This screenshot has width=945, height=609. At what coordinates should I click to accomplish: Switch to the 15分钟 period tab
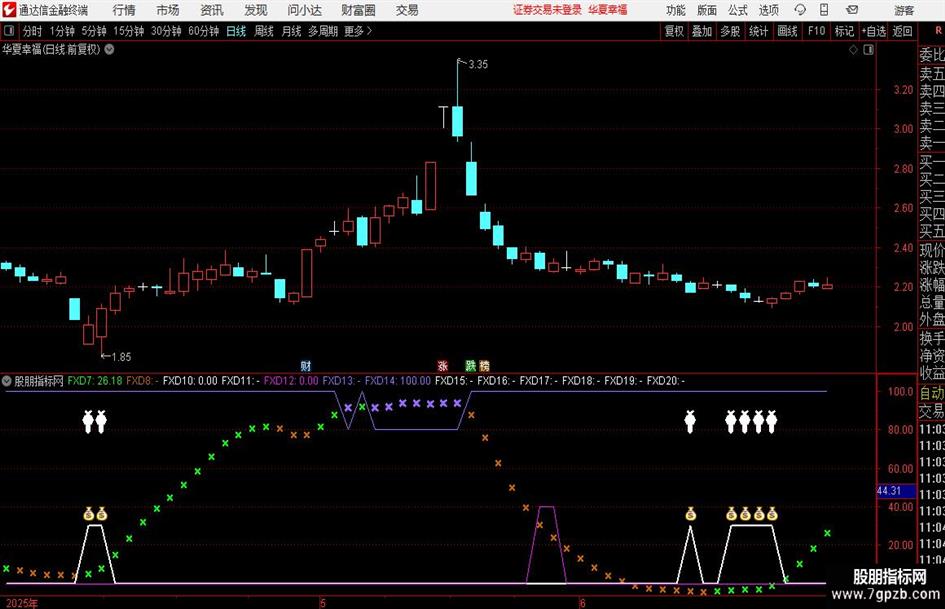click(x=129, y=31)
